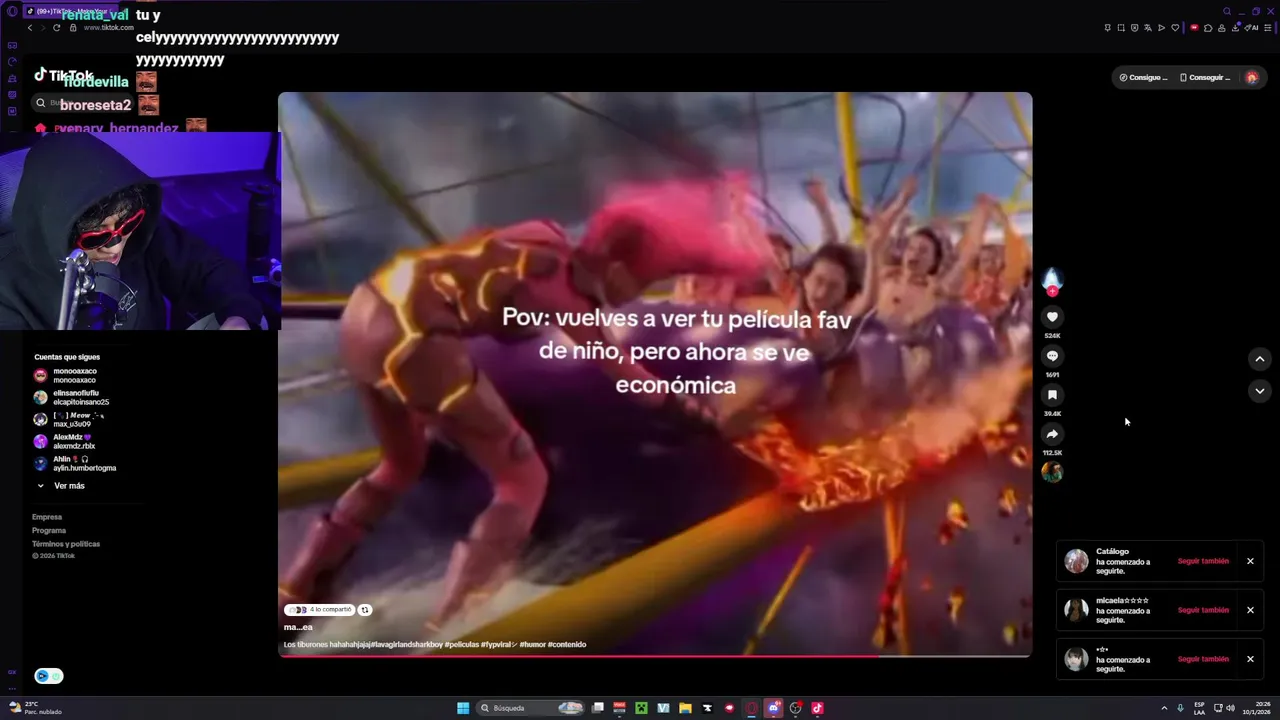Open the Ahlin followed account
1280x720 pixels.
tap(74, 464)
